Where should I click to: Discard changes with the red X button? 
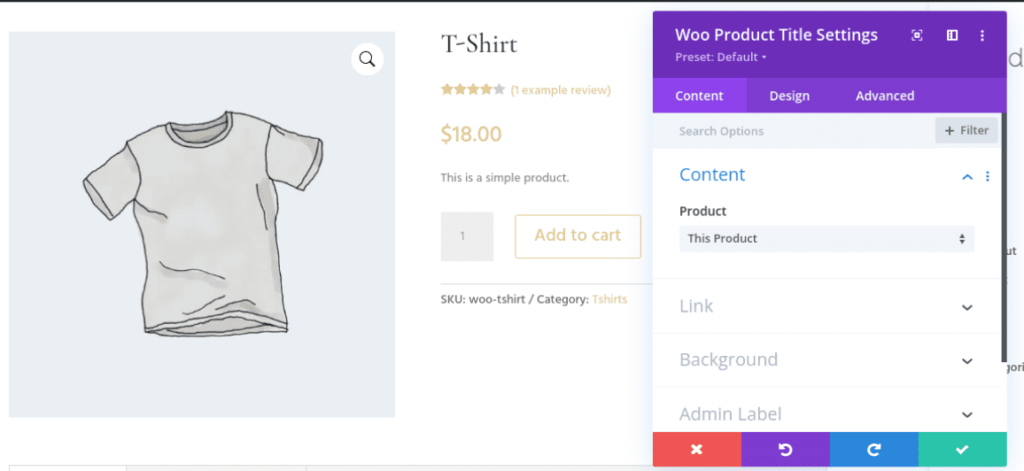click(x=696, y=450)
